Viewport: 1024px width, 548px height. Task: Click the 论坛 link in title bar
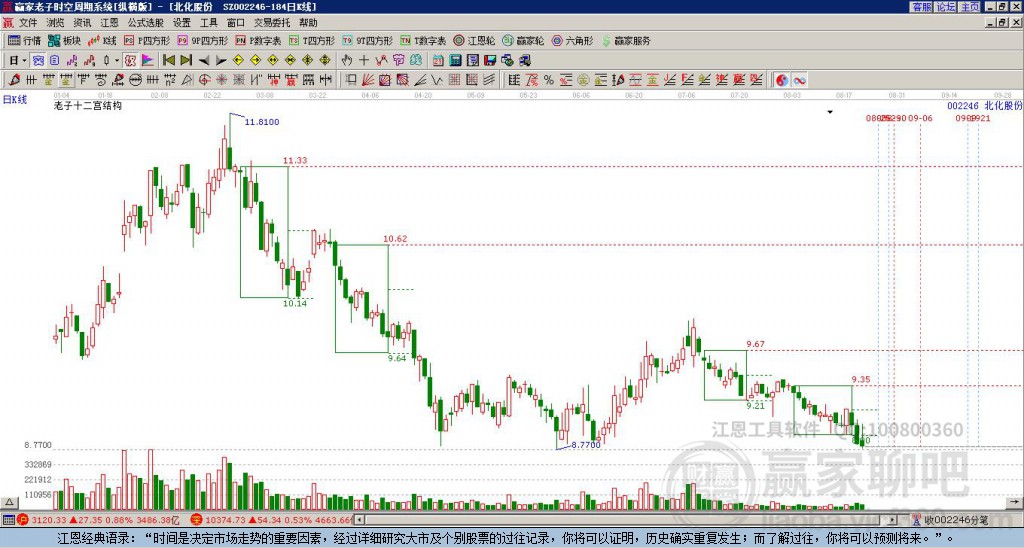coord(945,7)
